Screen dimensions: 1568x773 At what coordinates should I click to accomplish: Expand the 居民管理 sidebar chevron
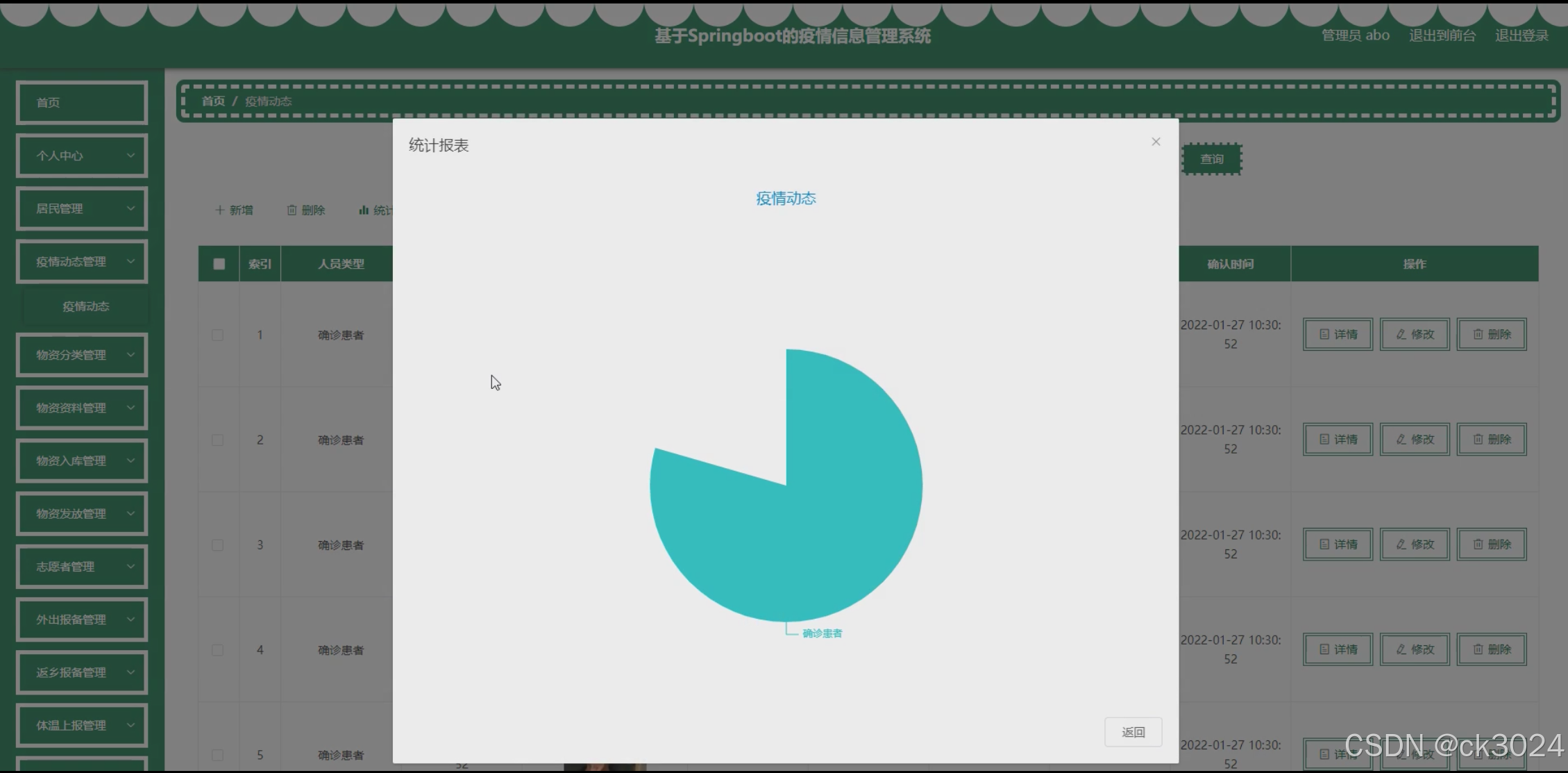coord(130,208)
